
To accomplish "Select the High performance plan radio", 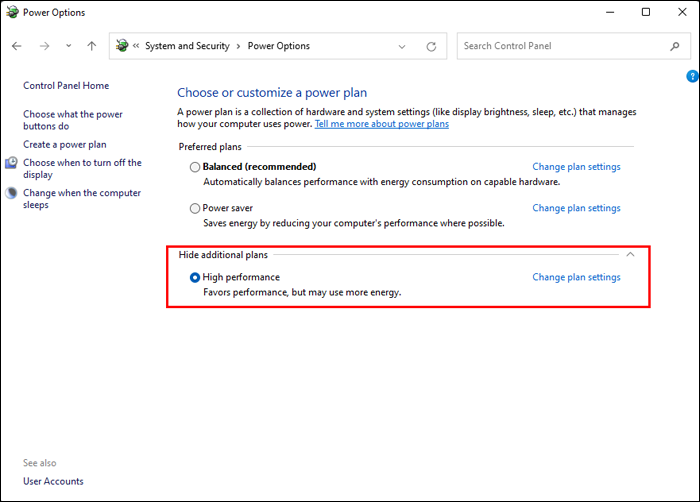I will [x=195, y=278].
